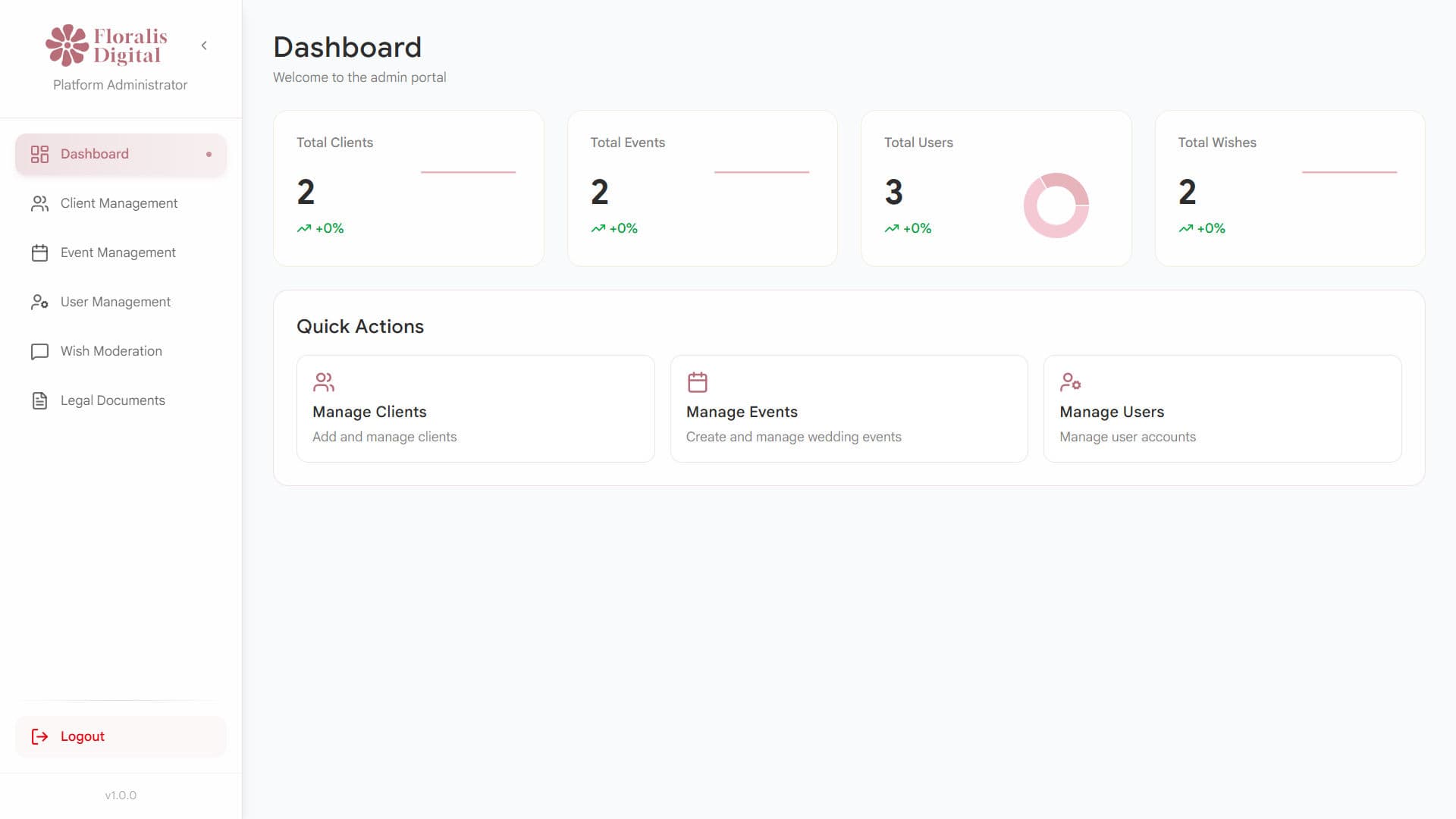Go to Event Management
The image size is (1456, 819).
(x=121, y=253)
